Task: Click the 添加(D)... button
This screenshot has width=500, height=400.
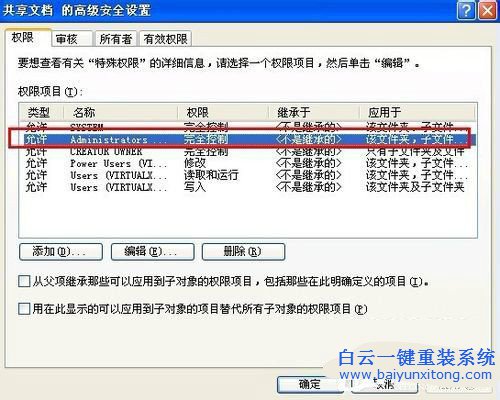Action: click(61, 252)
